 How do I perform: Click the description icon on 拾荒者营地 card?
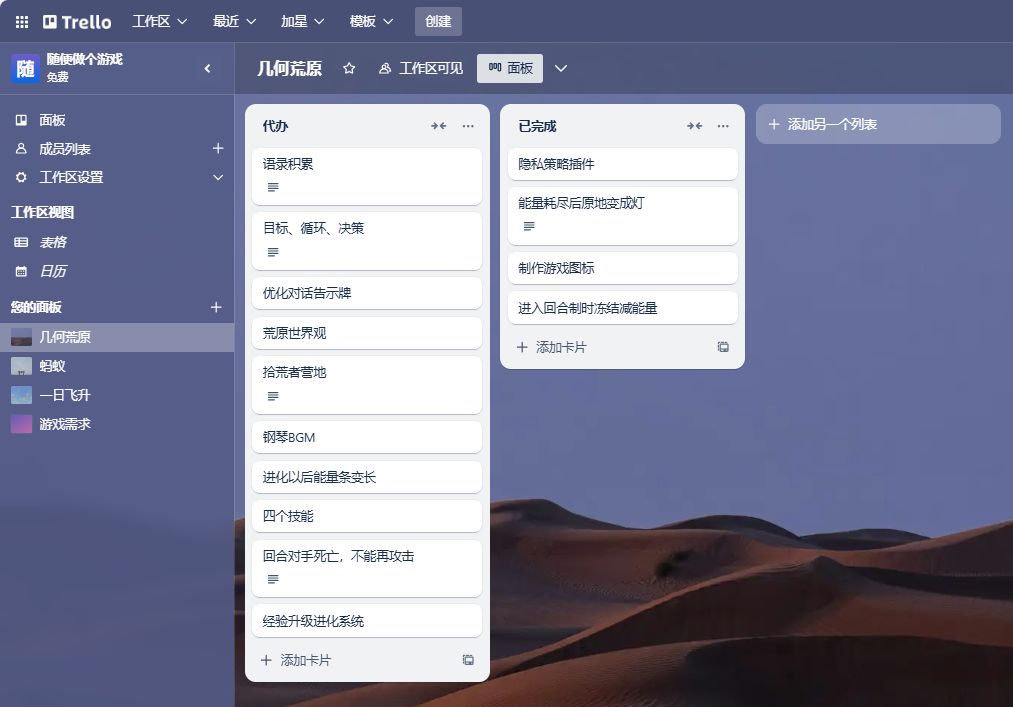273,396
